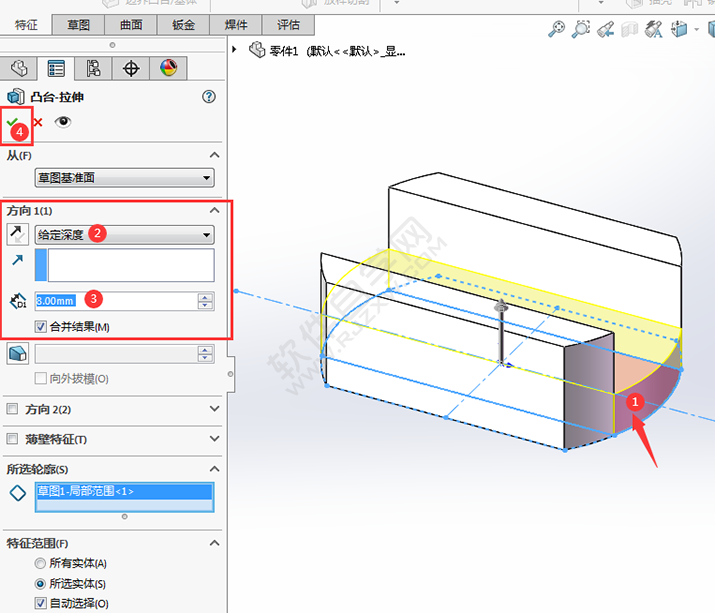Enable 薄壁特征(T) checkbox
Image resolution: width=715 pixels, height=613 pixels.
tap(12, 439)
